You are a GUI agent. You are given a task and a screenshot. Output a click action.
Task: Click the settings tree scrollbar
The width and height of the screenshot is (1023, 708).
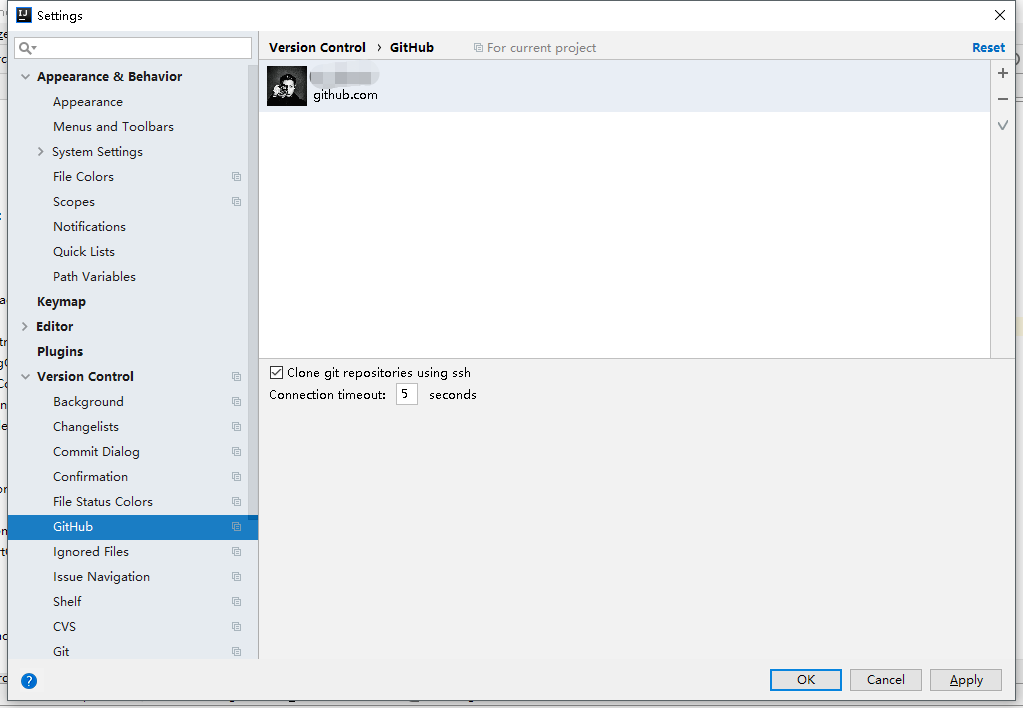(x=252, y=290)
